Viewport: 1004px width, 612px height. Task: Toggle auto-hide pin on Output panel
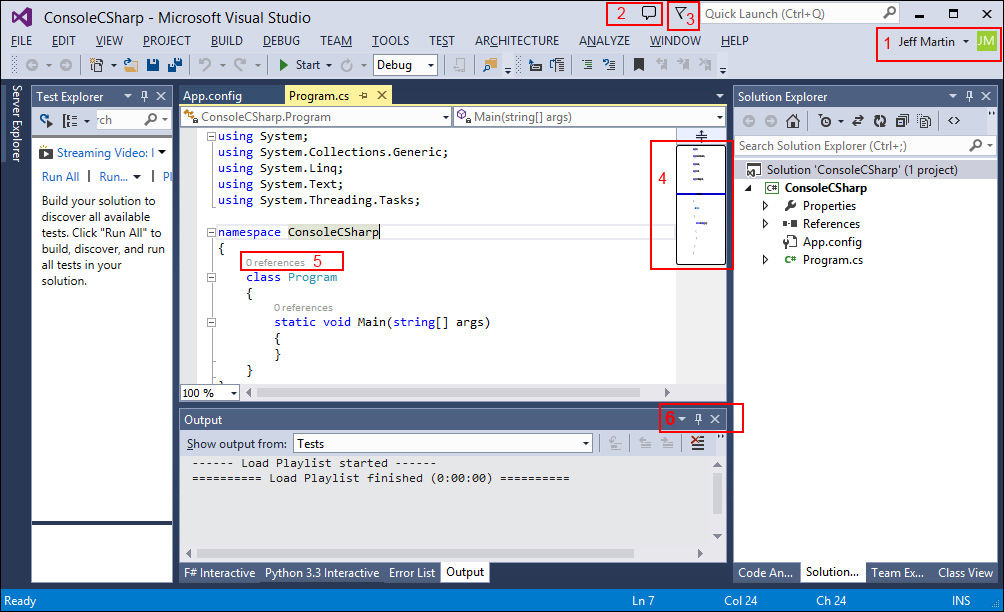[x=699, y=419]
